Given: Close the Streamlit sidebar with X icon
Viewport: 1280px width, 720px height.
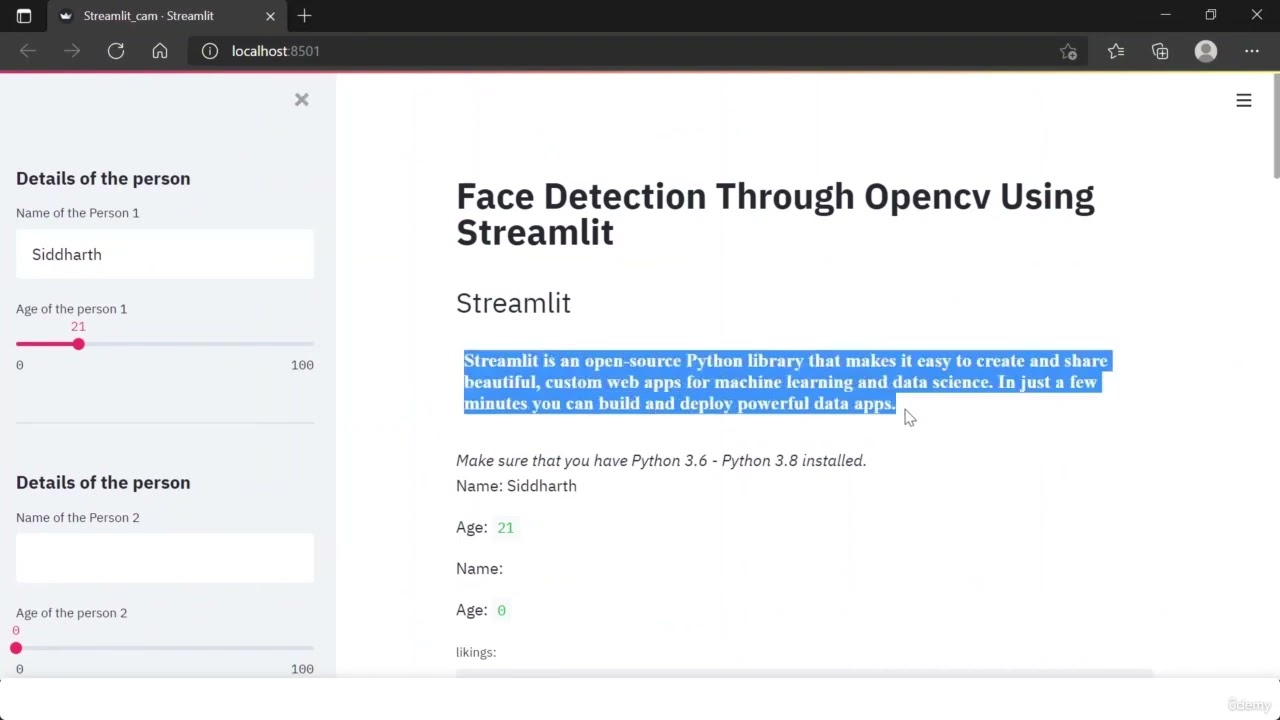Looking at the screenshot, I should [301, 100].
